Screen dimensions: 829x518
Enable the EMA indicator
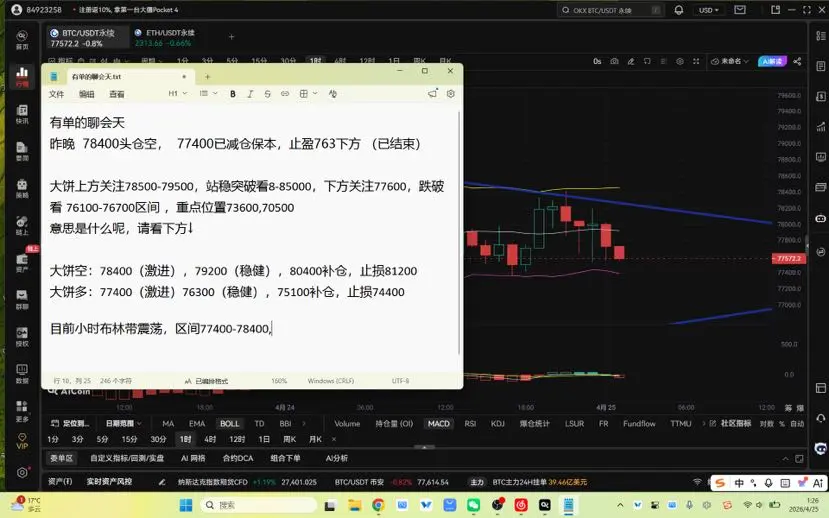click(197, 423)
